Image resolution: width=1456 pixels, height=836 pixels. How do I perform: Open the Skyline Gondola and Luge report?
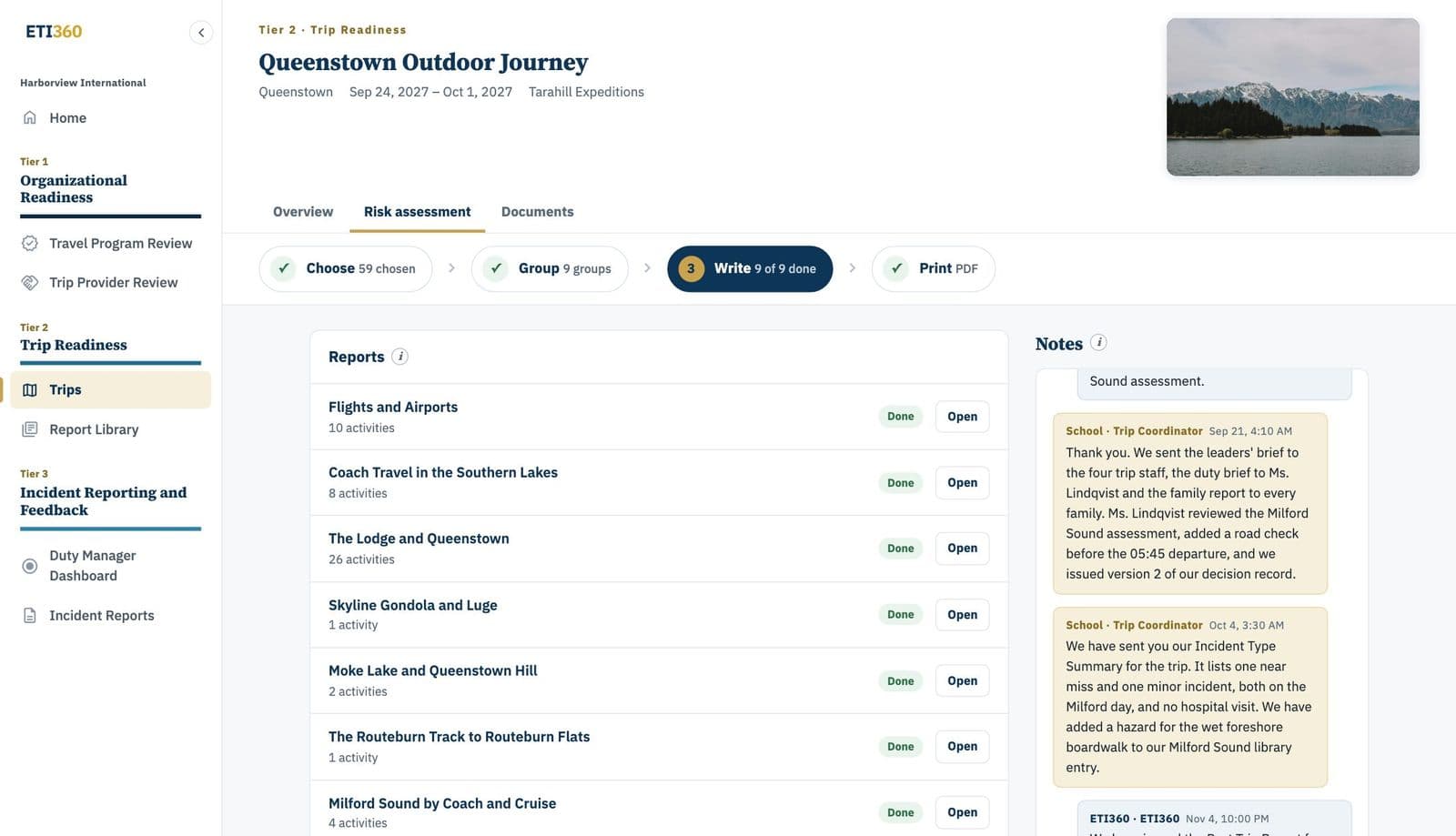pyautogui.click(x=962, y=615)
